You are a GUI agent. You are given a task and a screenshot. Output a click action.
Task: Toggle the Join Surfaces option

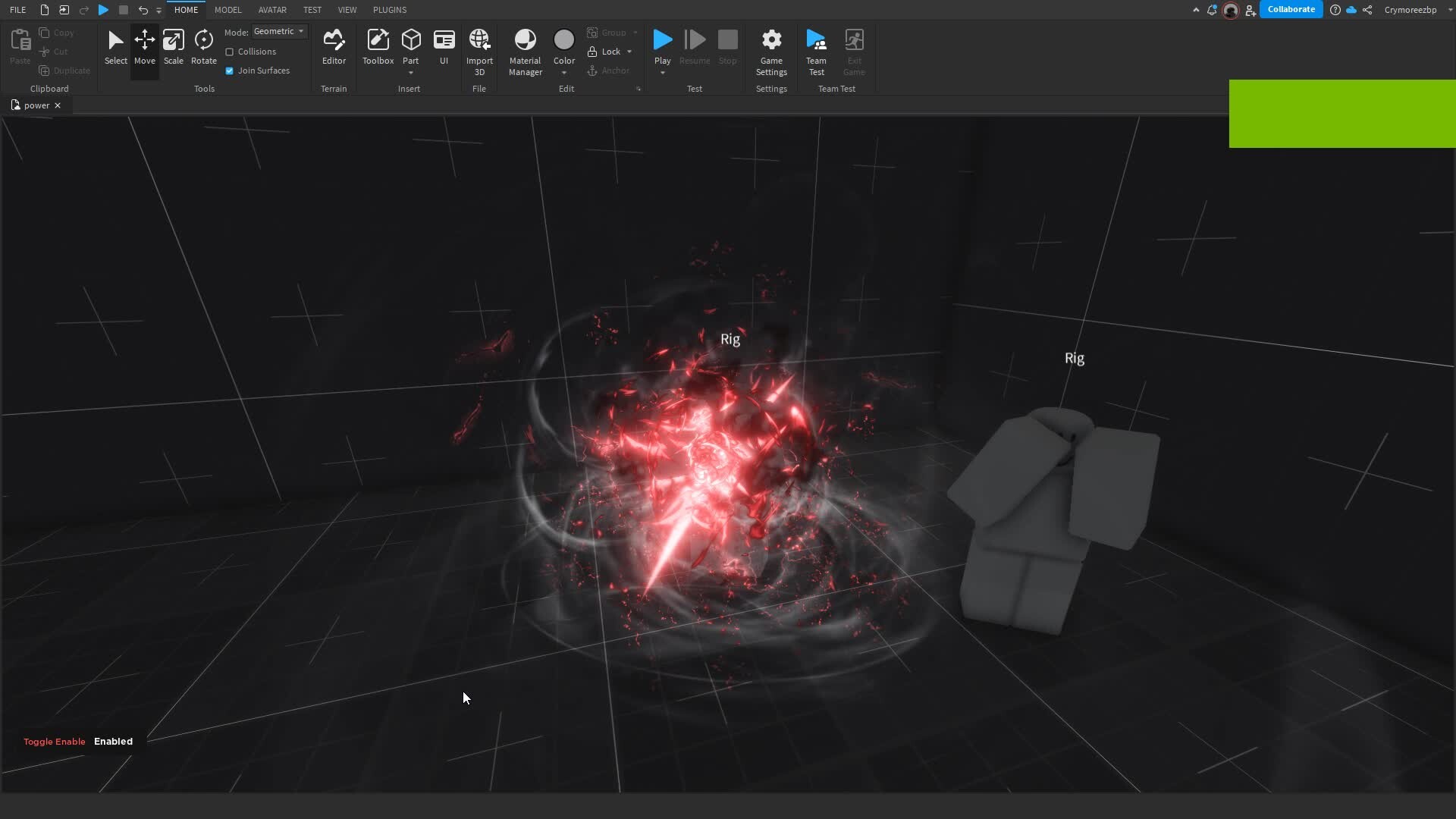click(231, 71)
